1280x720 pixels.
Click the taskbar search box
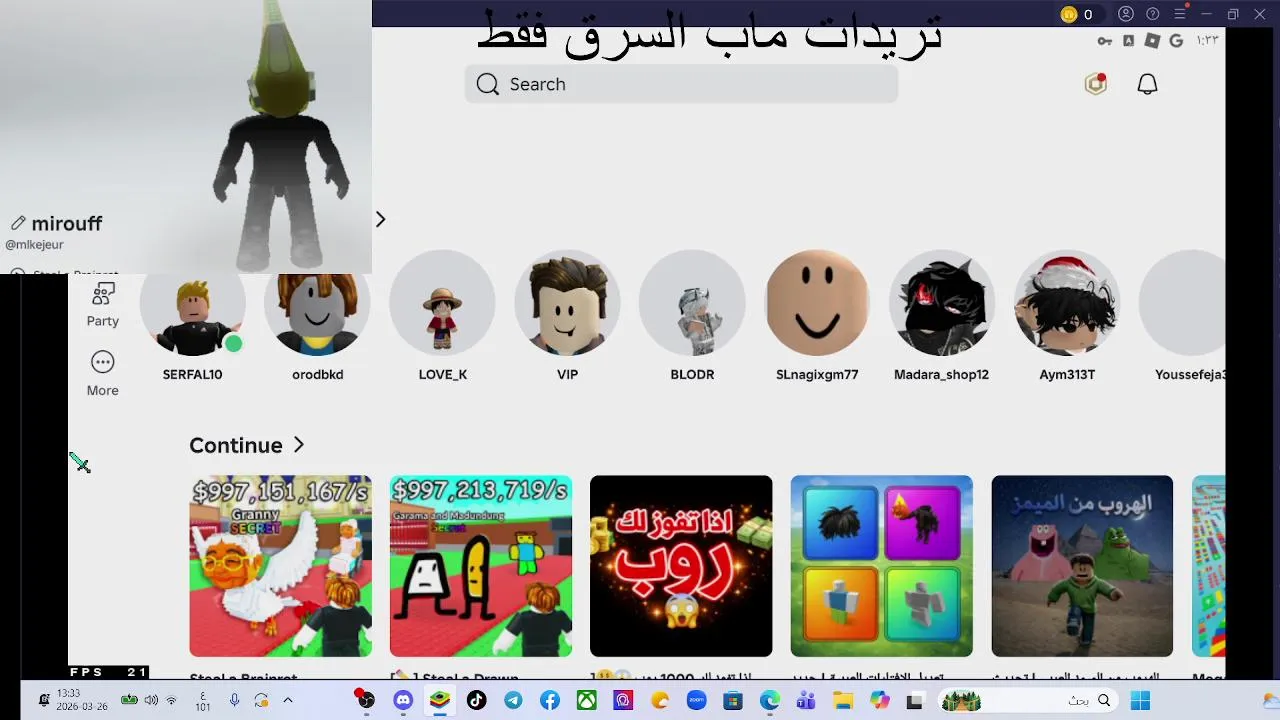[1028, 701]
